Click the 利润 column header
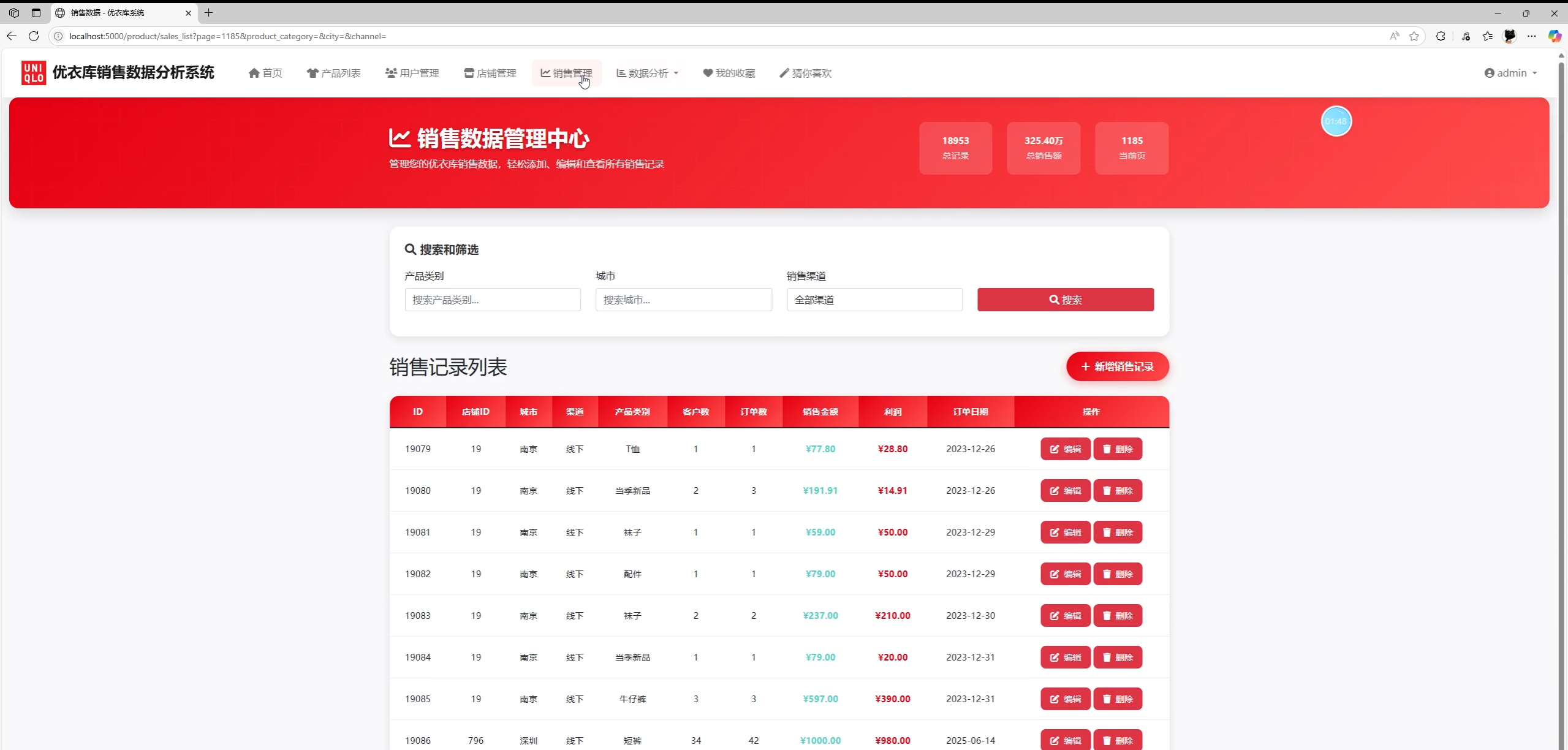 click(893, 412)
